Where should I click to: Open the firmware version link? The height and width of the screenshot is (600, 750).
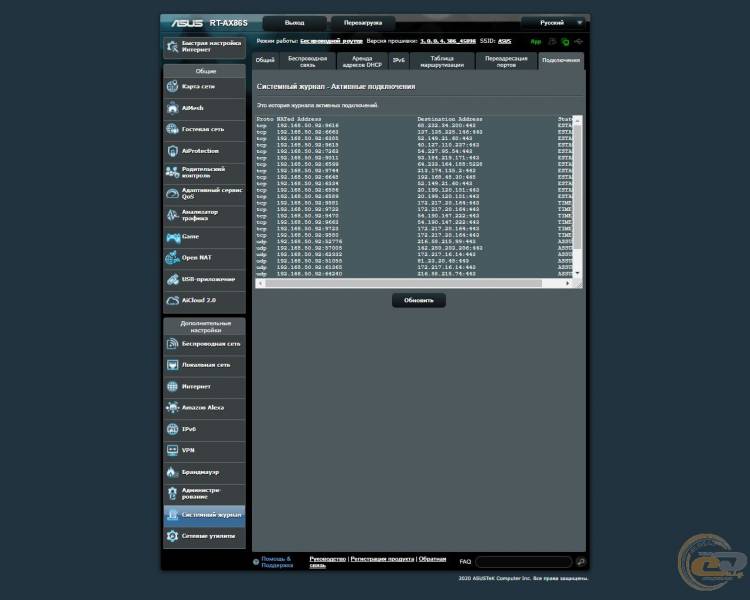448,41
